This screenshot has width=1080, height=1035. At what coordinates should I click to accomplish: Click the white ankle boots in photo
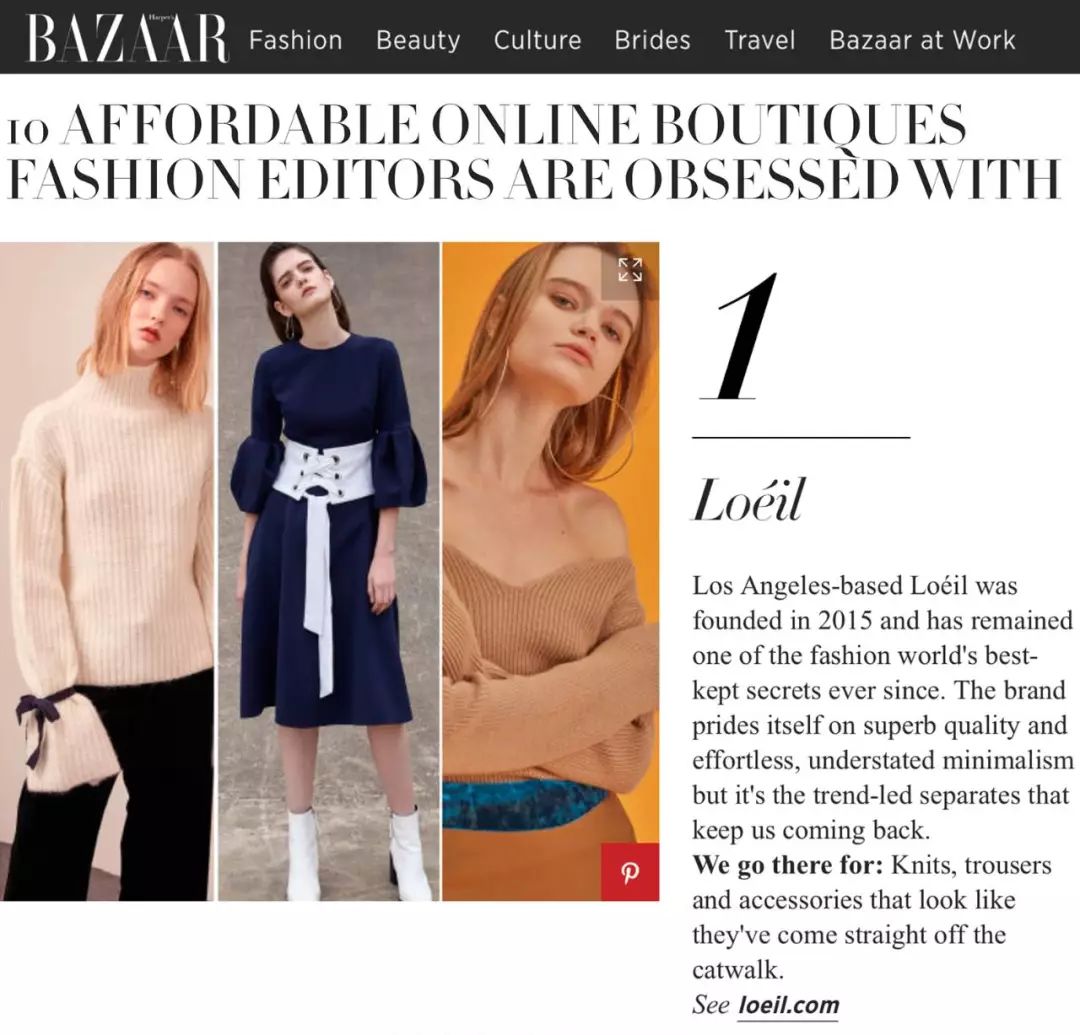point(352,853)
